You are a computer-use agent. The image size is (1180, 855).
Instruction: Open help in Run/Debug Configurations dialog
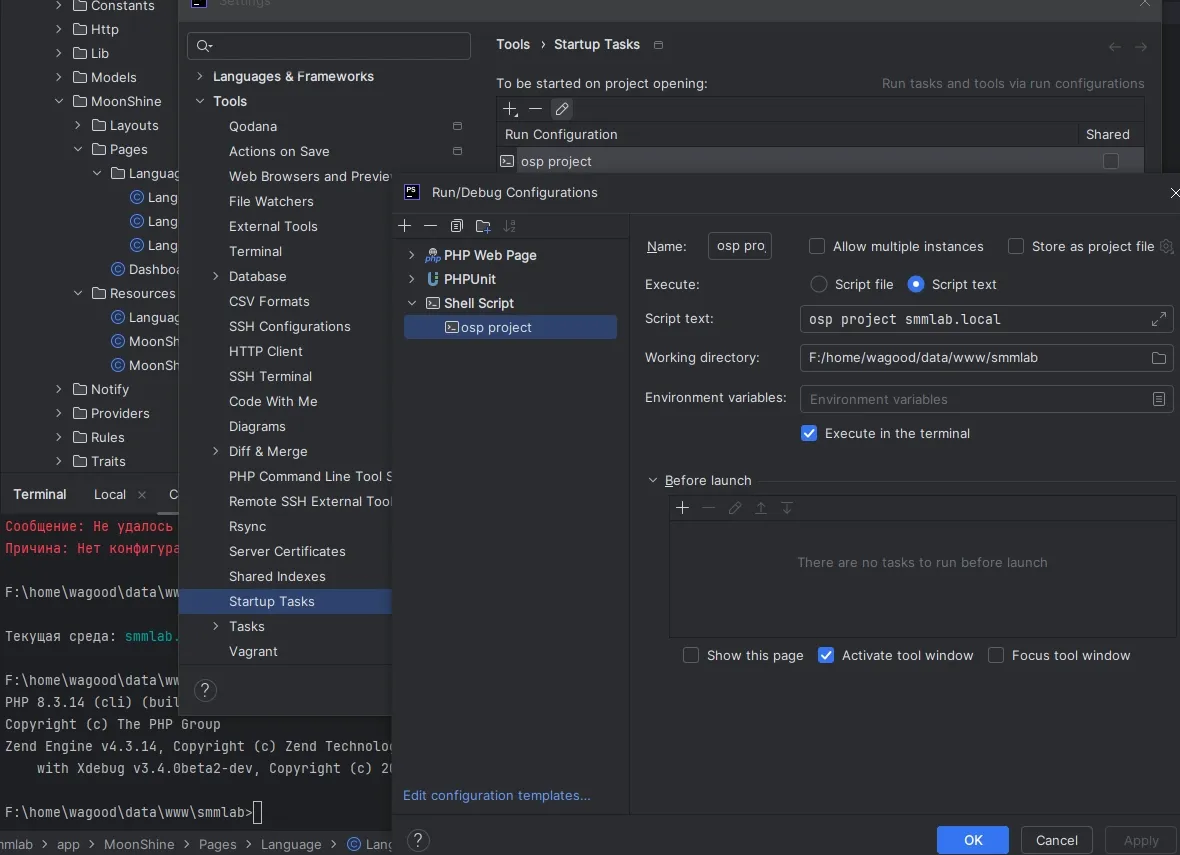point(418,840)
